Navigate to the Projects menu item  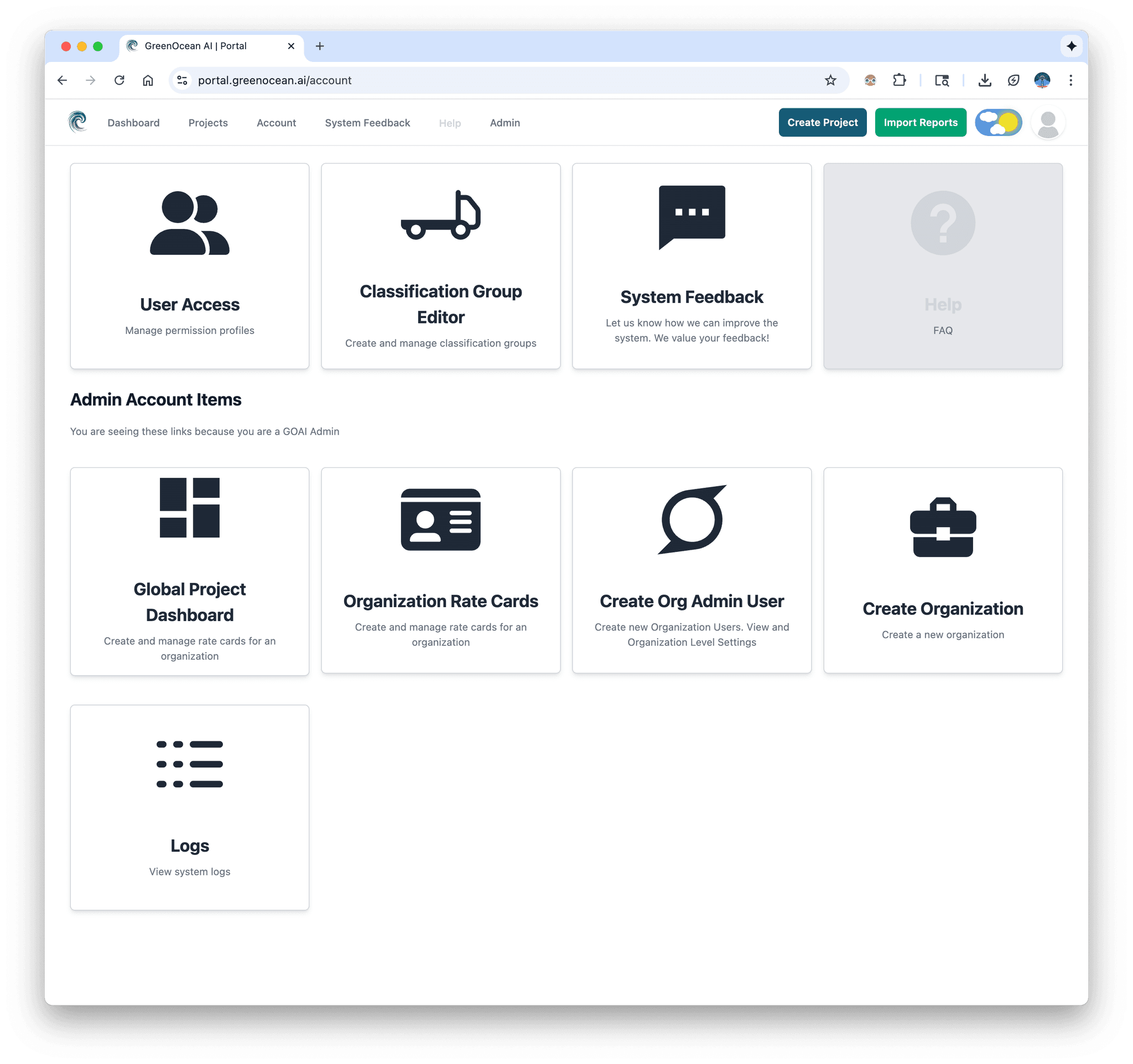pos(207,122)
